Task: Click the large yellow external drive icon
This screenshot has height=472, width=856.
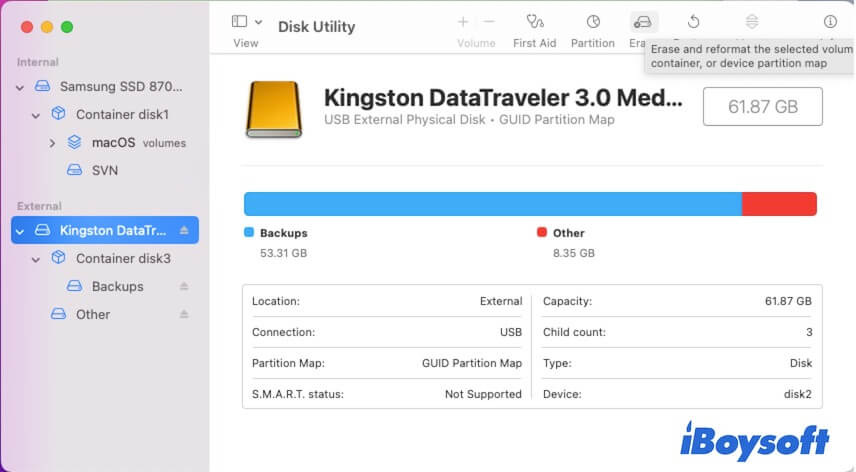Action: click(274, 109)
